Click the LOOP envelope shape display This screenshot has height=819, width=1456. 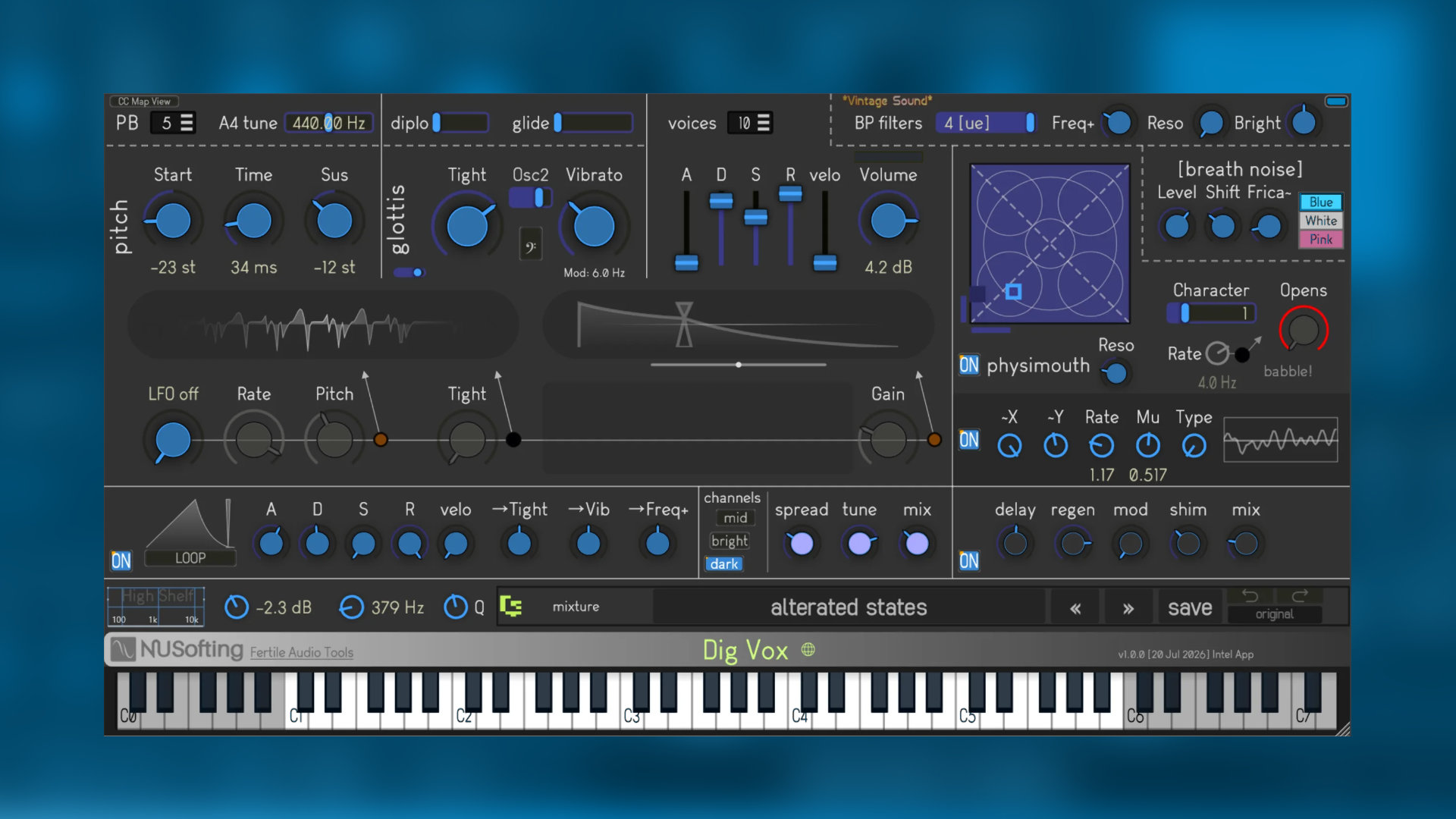point(190,524)
